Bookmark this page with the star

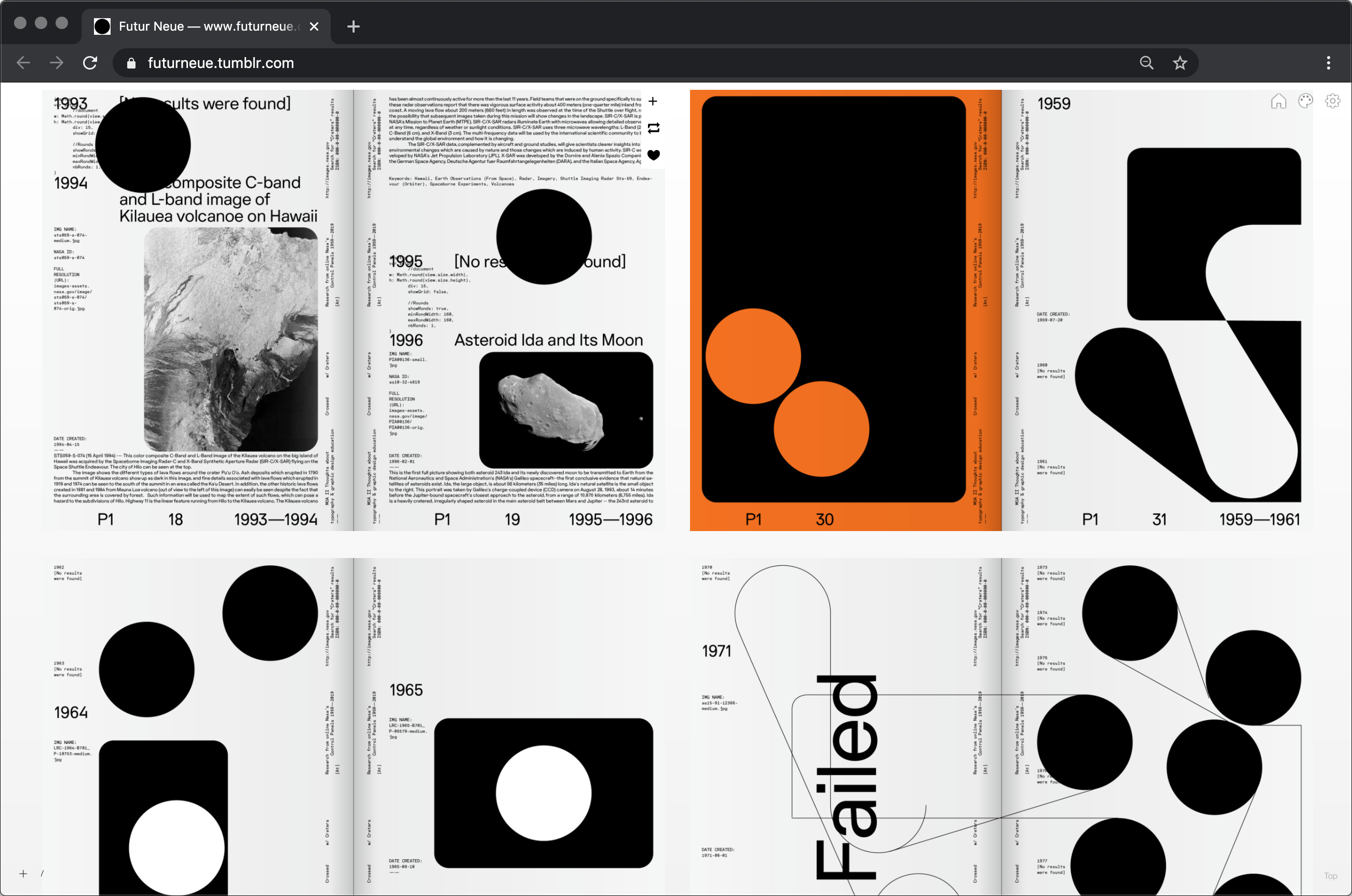(x=1180, y=63)
